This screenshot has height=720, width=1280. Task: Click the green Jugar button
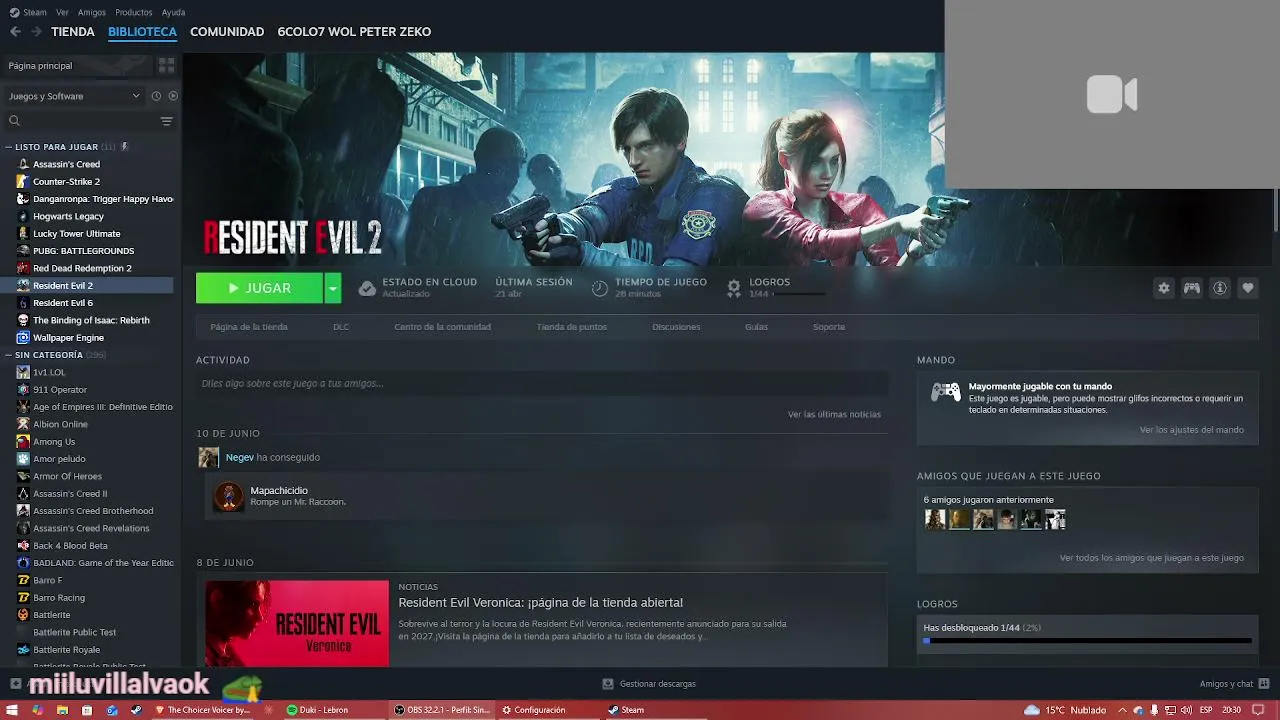(259, 288)
